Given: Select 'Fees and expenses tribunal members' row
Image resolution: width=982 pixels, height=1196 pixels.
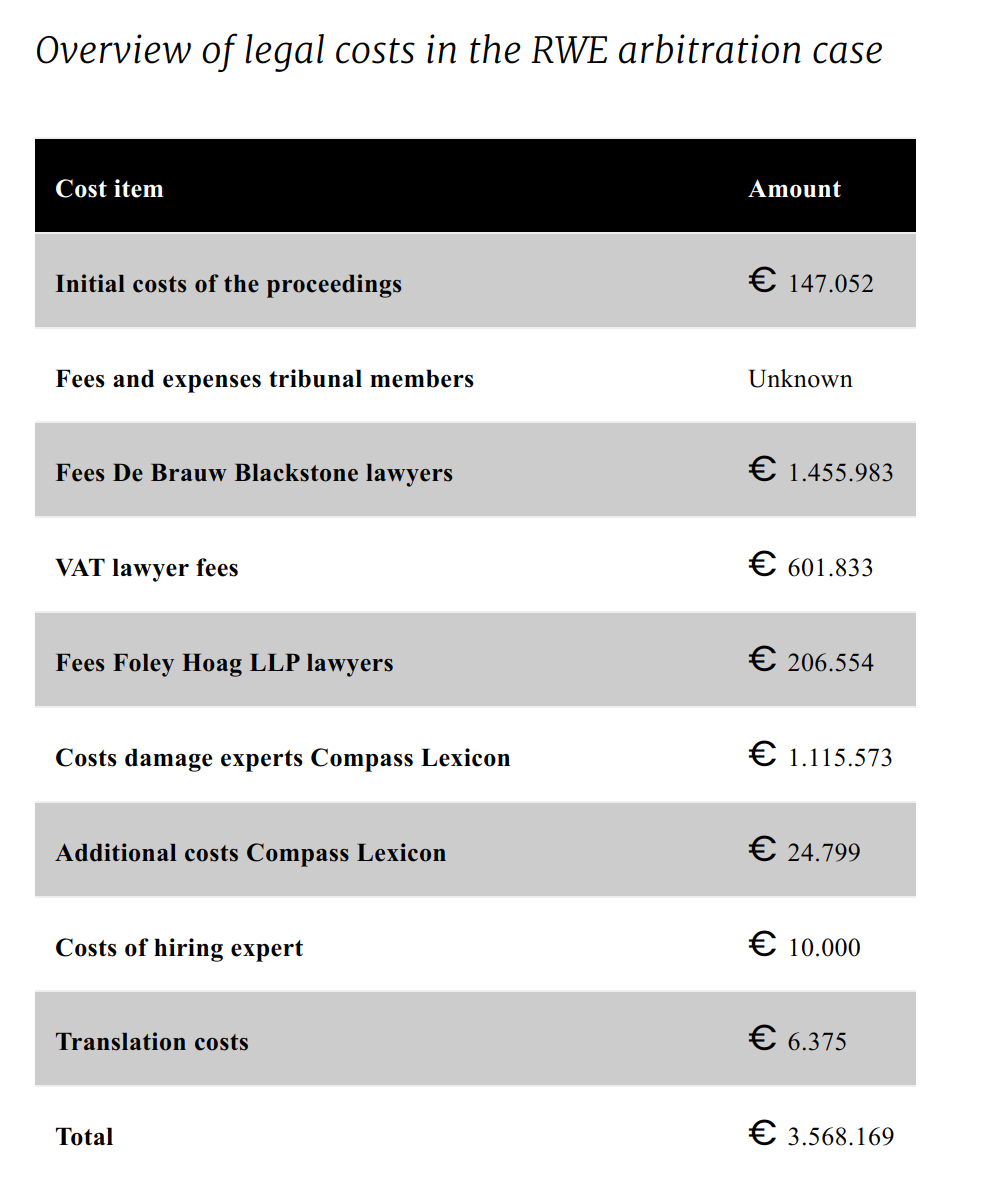Looking at the screenshot, I should (x=475, y=377).
